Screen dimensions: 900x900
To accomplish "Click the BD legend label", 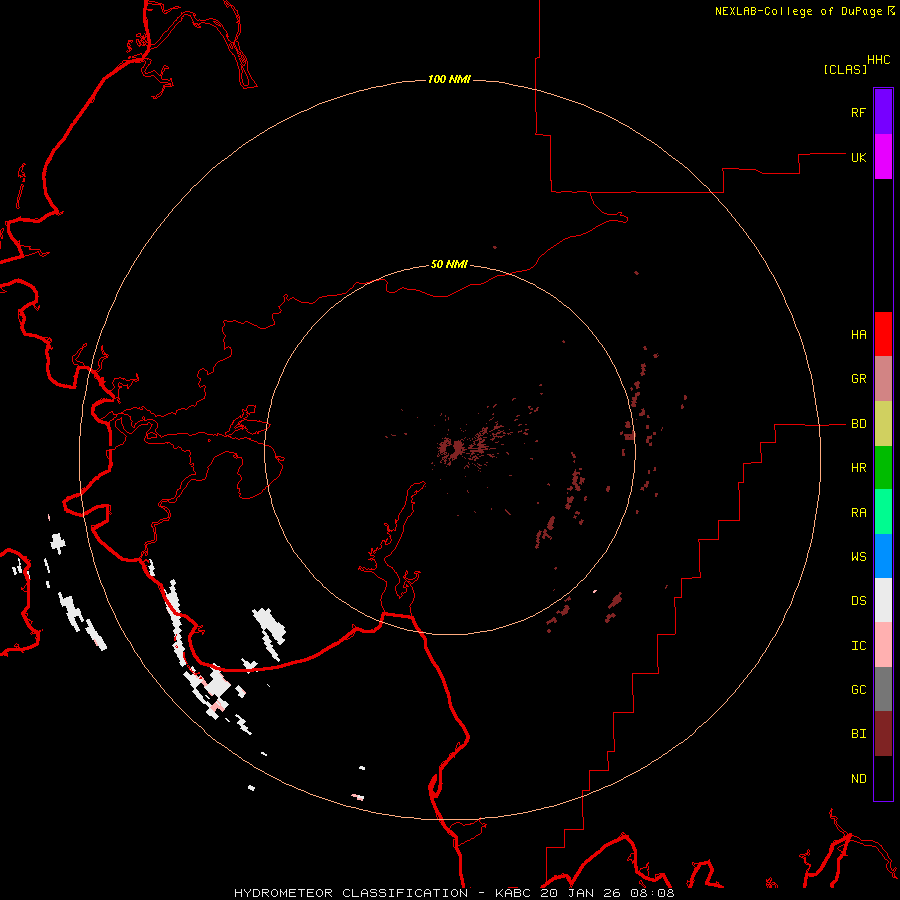I will coord(858,424).
